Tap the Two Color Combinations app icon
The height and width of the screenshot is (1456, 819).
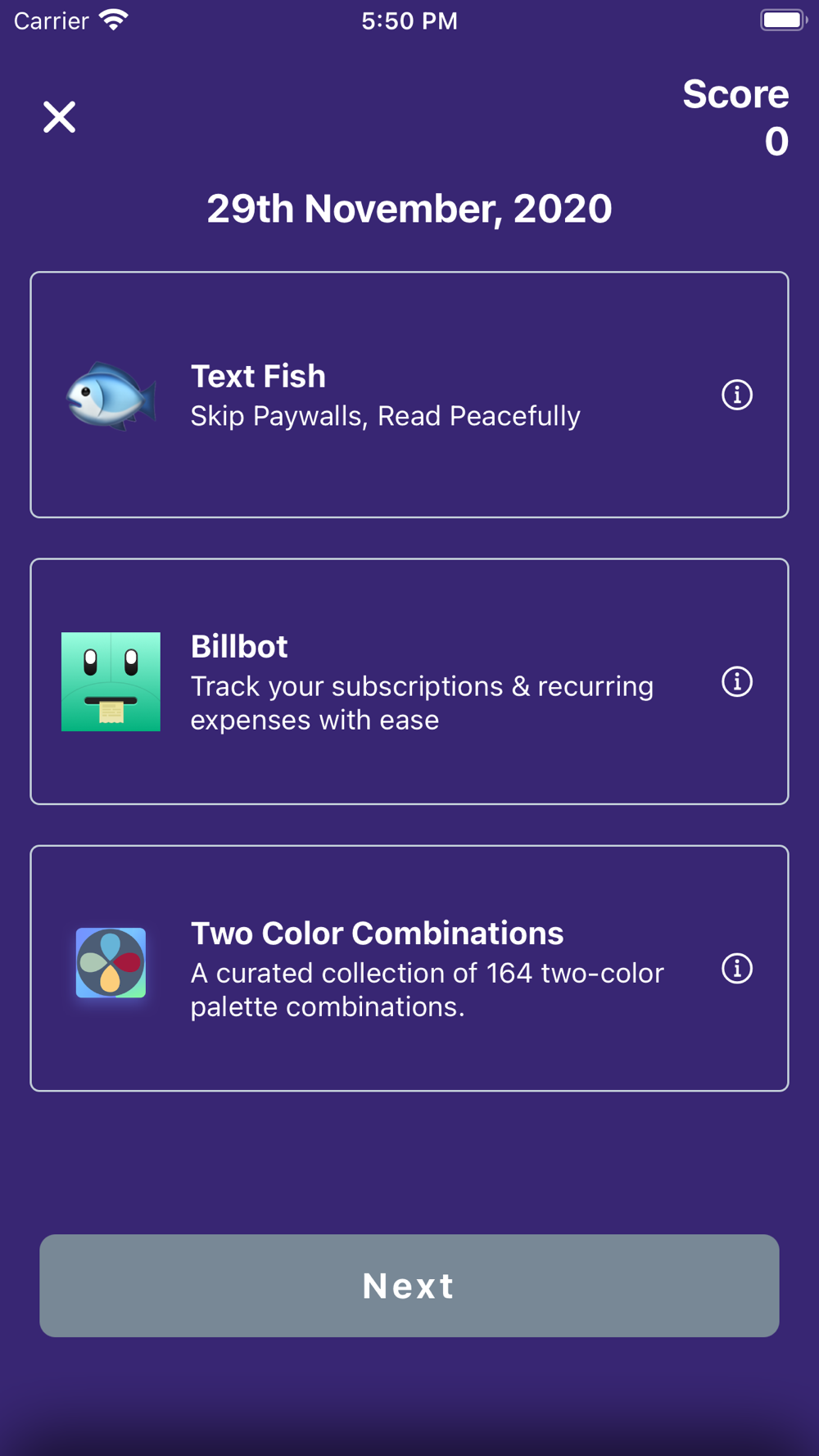click(x=111, y=963)
